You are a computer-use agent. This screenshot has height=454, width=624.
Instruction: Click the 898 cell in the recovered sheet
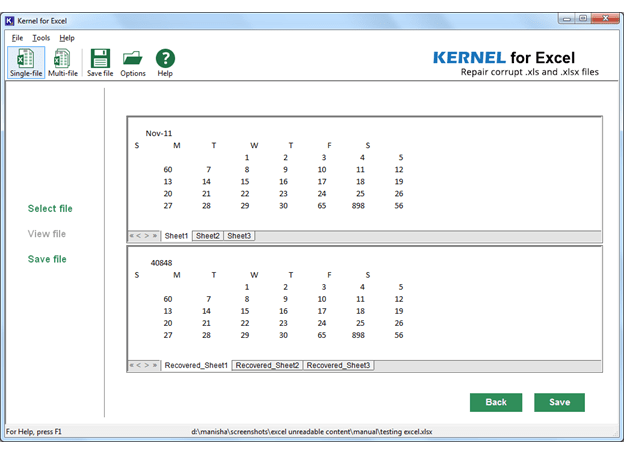358,335
